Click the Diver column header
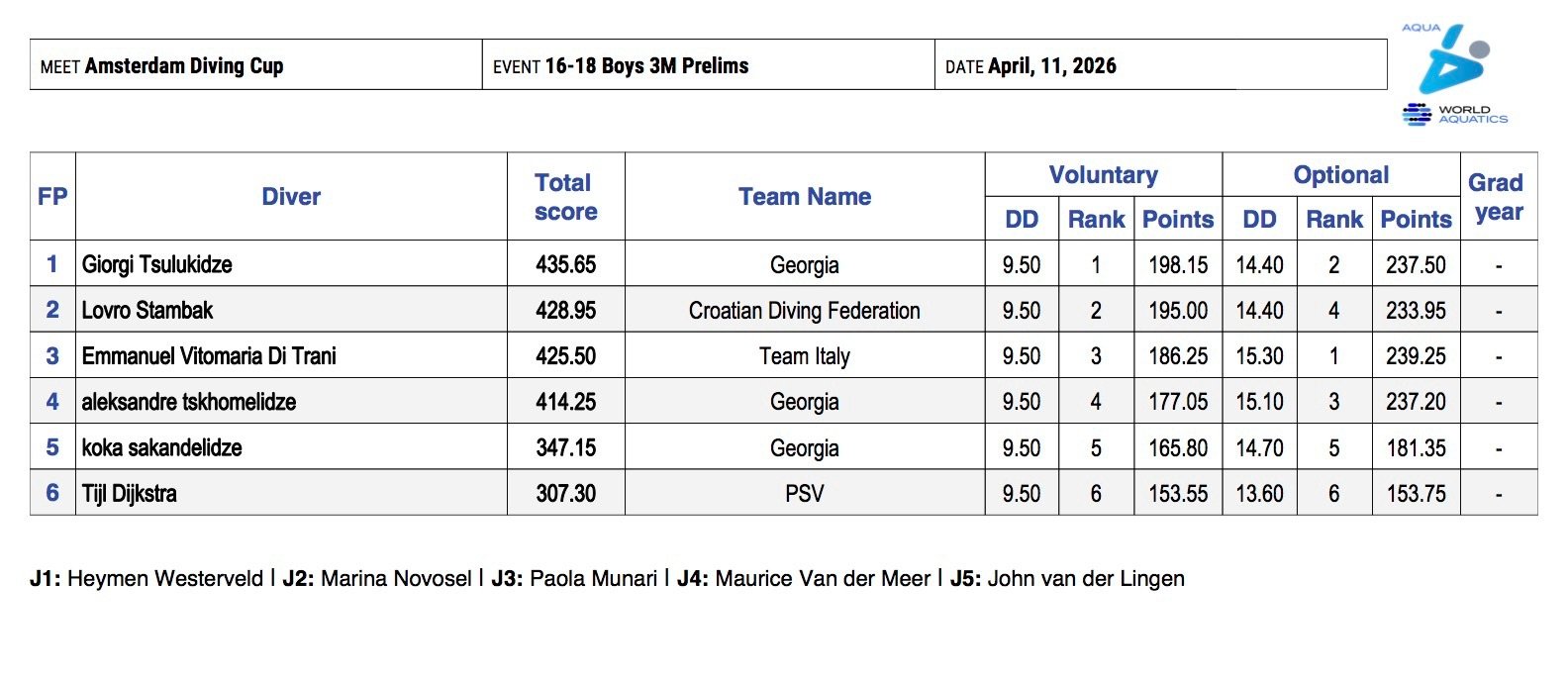Screen dimensions: 1568x680 point(291,197)
